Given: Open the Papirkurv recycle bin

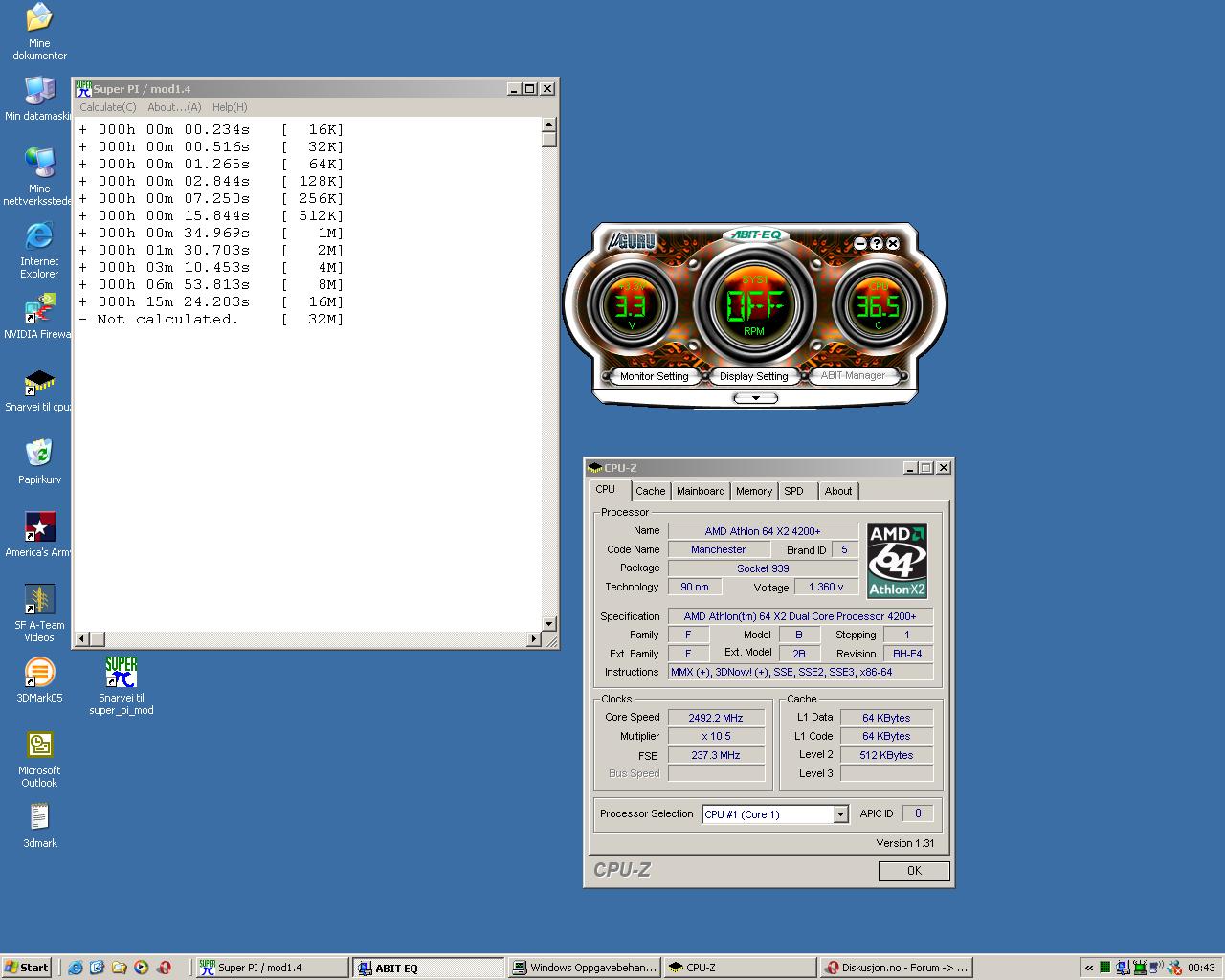Looking at the screenshot, I should tap(39, 462).
